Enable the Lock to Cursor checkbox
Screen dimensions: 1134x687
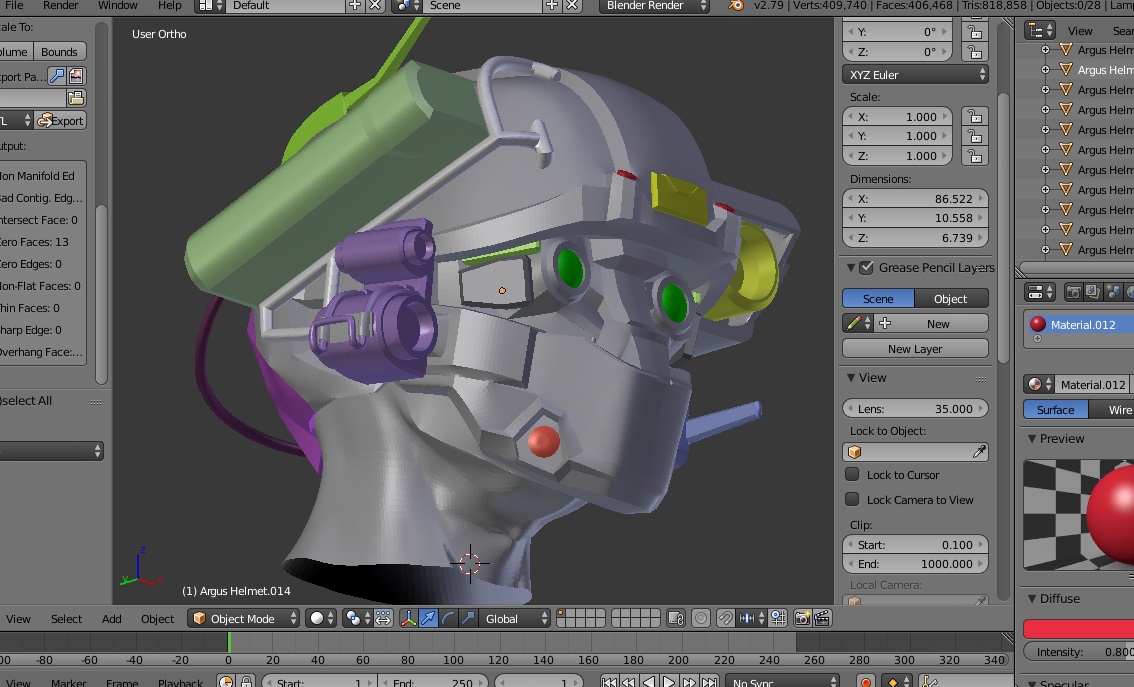click(852, 475)
